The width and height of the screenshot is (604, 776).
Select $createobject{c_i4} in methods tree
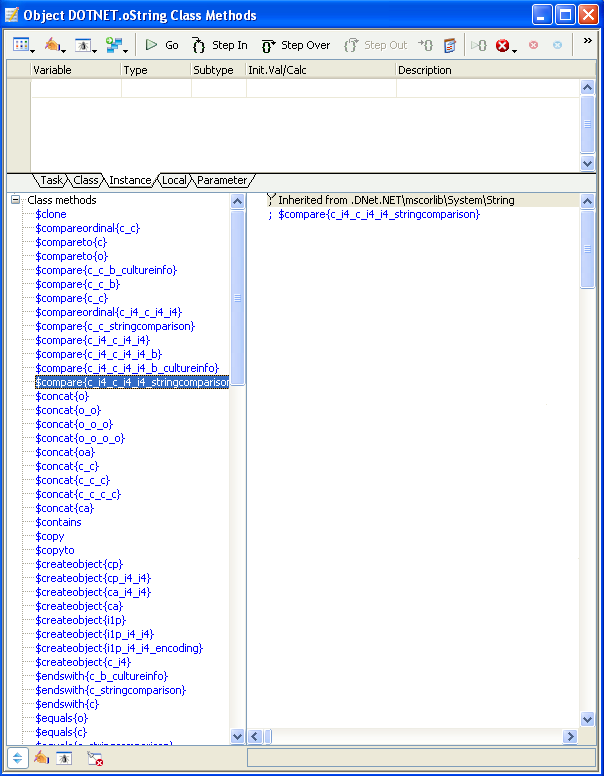tap(82, 662)
